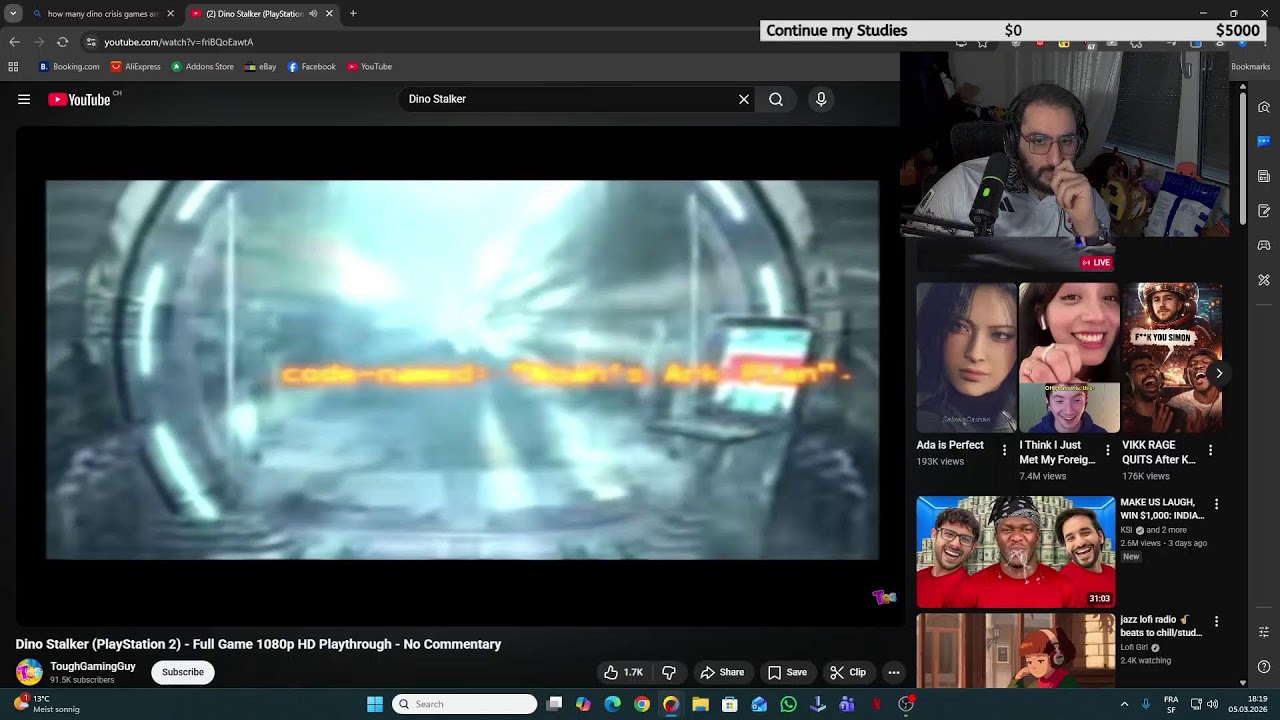This screenshot has height=720, width=1280.
Task: View site information in address bar
Action: (x=91, y=42)
